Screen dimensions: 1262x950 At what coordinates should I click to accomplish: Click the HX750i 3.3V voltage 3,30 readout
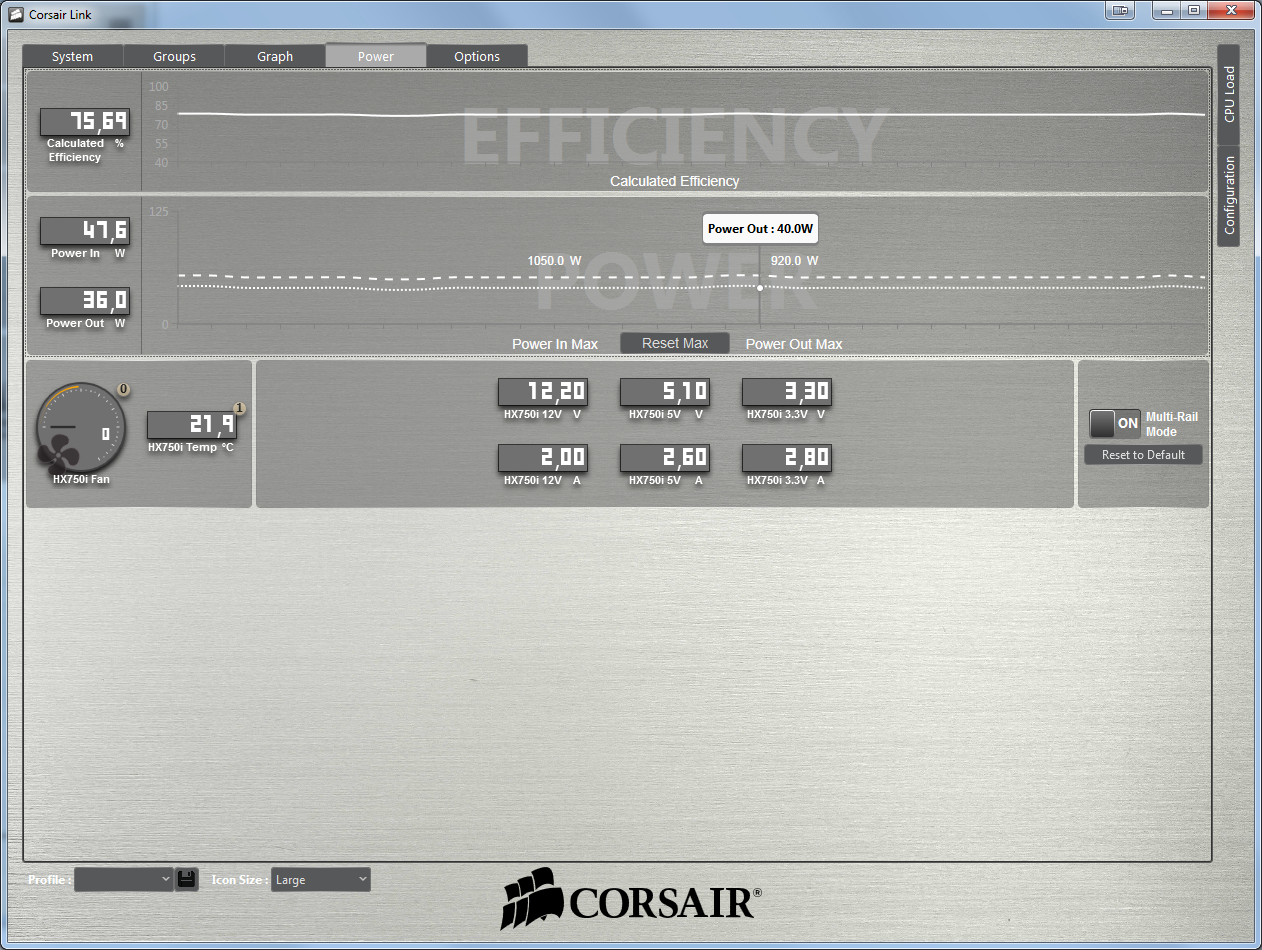point(787,392)
